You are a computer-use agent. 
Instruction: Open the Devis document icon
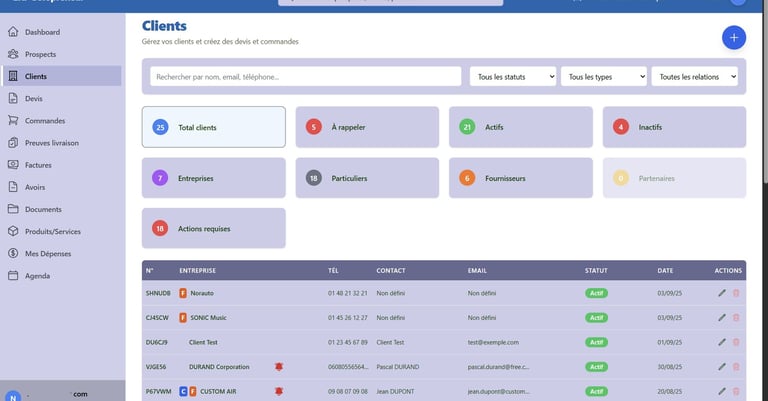(x=13, y=98)
